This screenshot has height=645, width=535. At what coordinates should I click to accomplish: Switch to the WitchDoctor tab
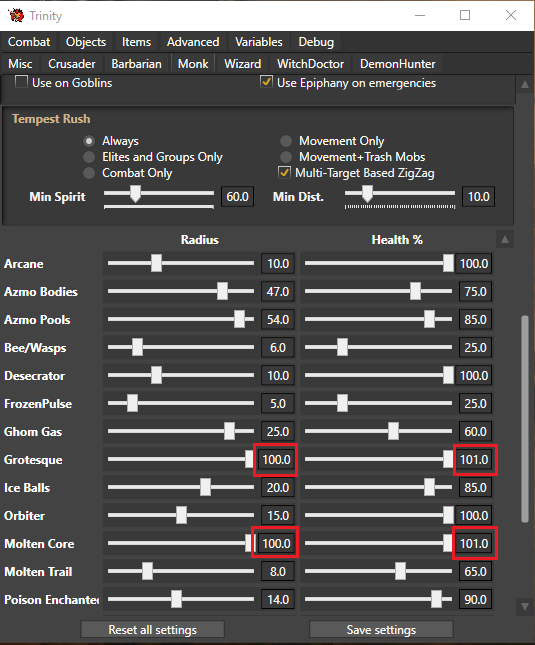[x=310, y=64]
